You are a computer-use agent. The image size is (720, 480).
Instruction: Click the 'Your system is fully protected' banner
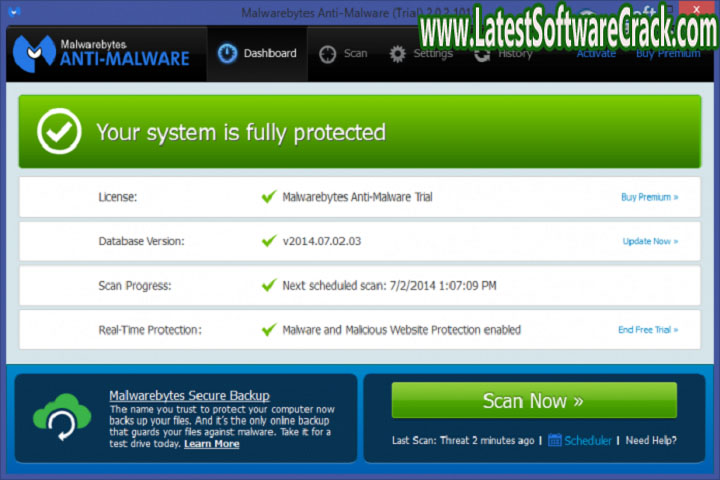coord(360,132)
